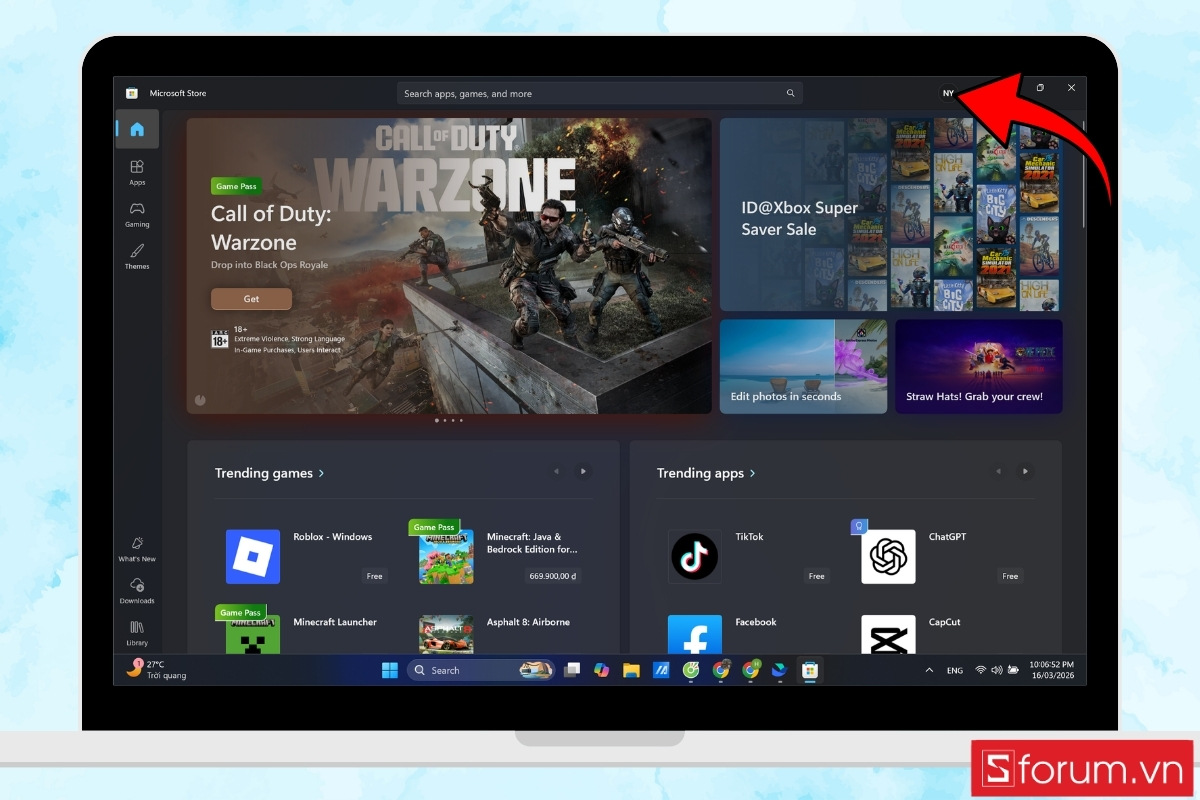The image size is (1200, 800).
Task: Open the Minecraft: Java & Bedrock Edition title text
Action: pos(532,543)
